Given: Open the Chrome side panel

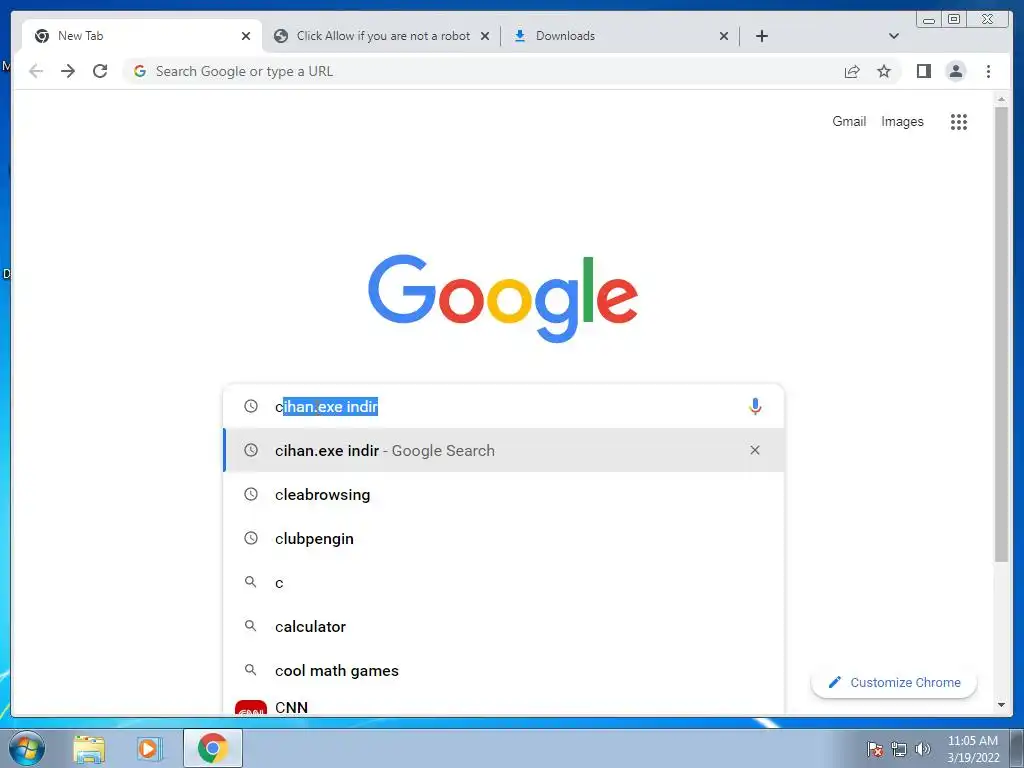Looking at the screenshot, I should click(x=923, y=71).
